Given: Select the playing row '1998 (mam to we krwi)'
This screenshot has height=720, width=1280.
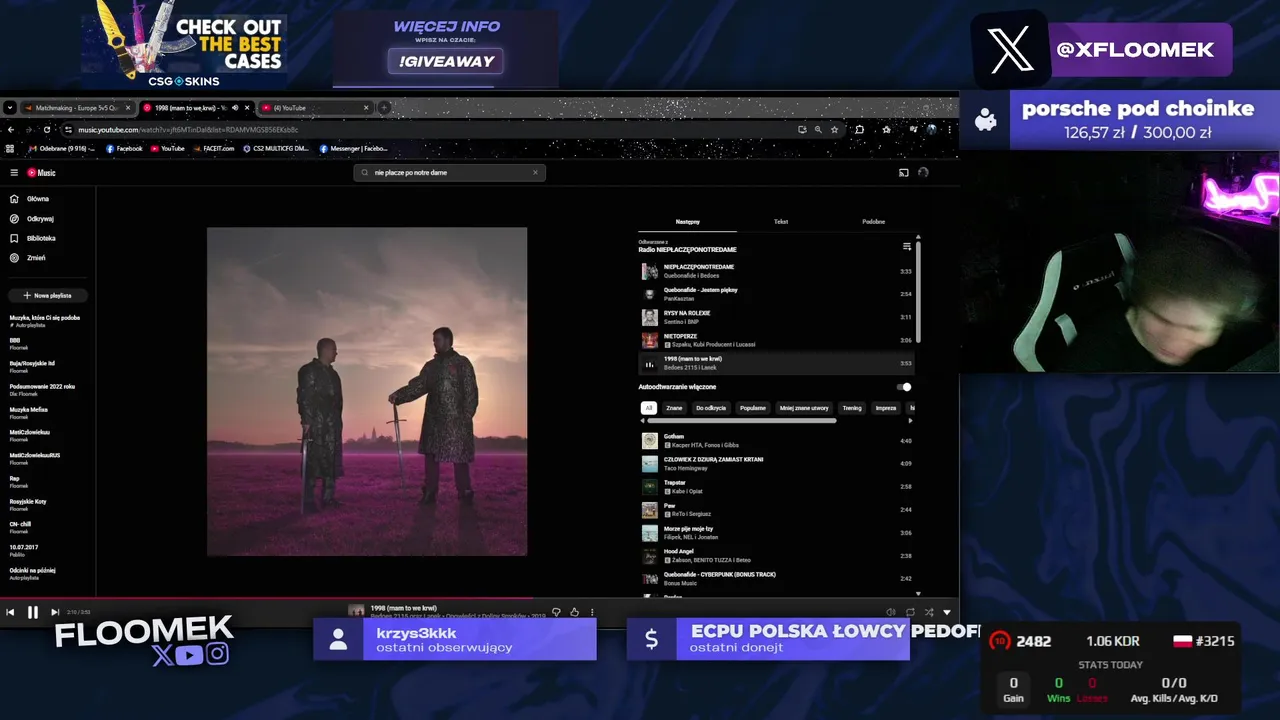Looking at the screenshot, I should [x=776, y=363].
